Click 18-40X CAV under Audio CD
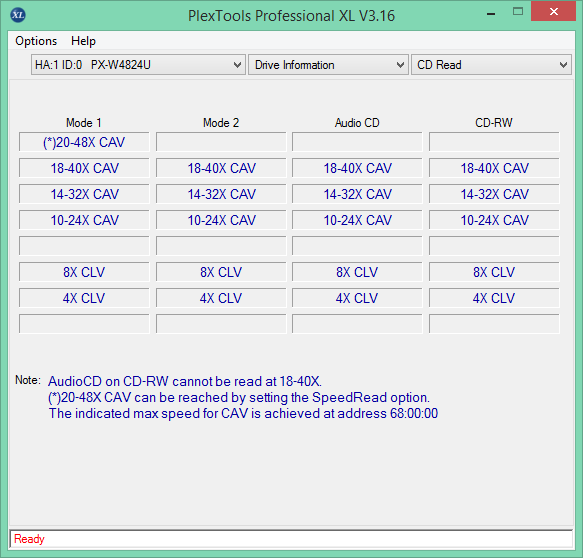The image size is (583, 558). [357, 168]
